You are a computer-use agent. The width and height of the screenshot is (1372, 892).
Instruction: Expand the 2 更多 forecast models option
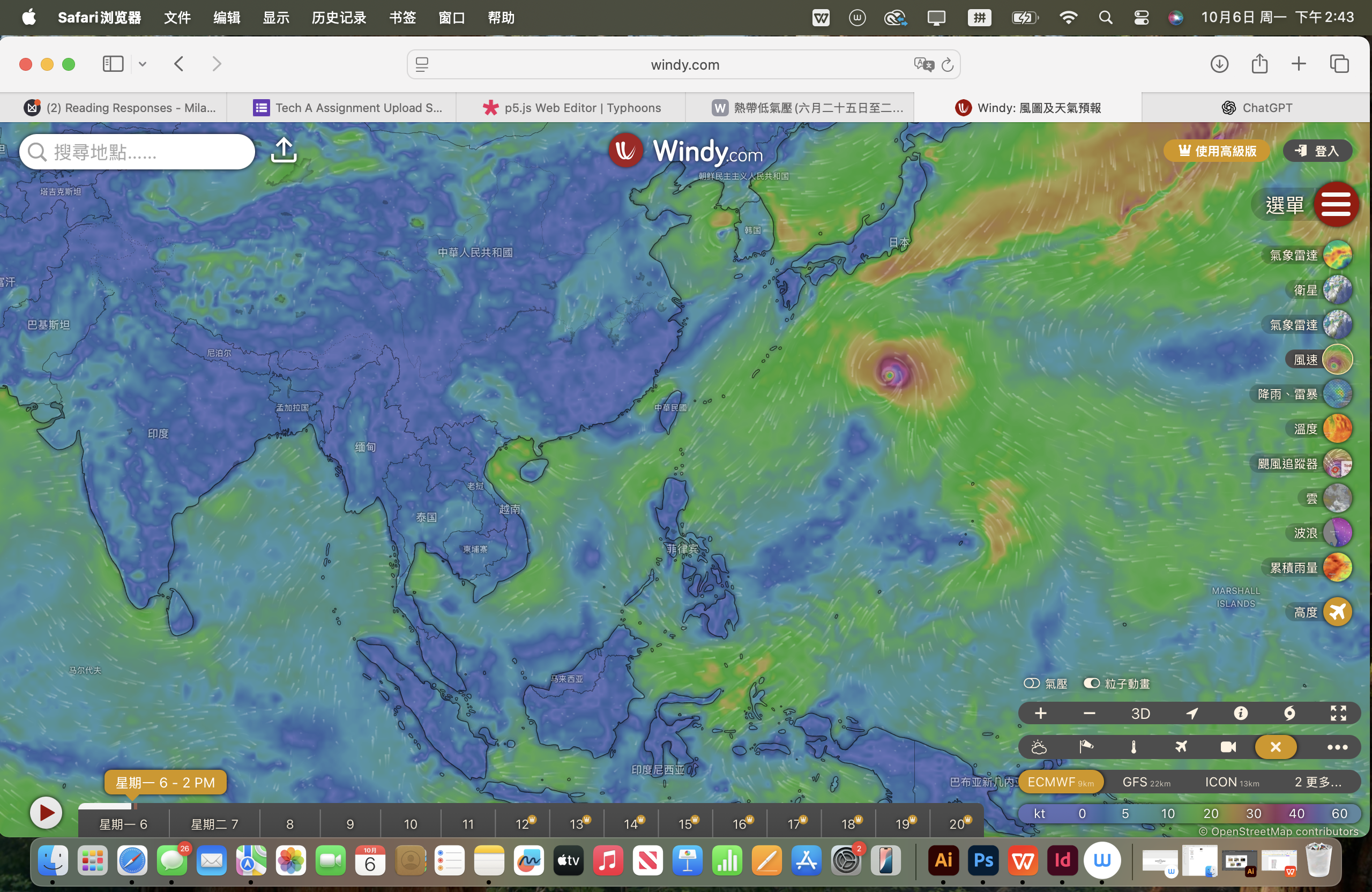pyautogui.click(x=1318, y=782)
